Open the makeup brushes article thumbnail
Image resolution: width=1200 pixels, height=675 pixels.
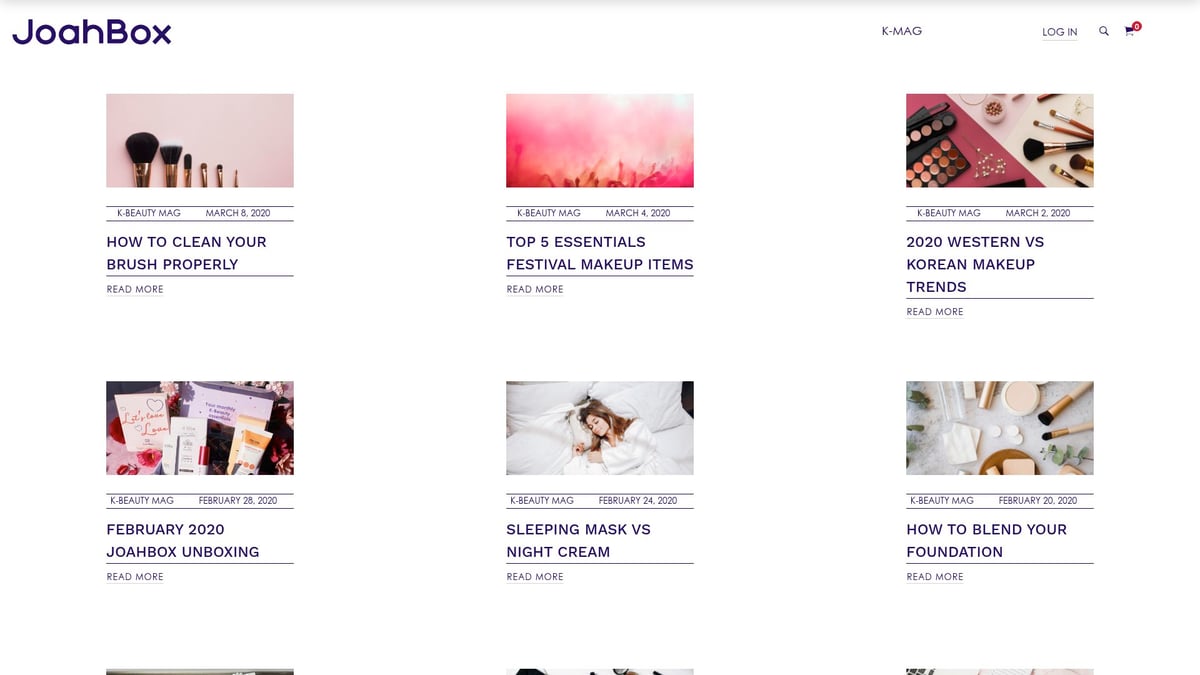pyautogui.click(x=200, y=141)
